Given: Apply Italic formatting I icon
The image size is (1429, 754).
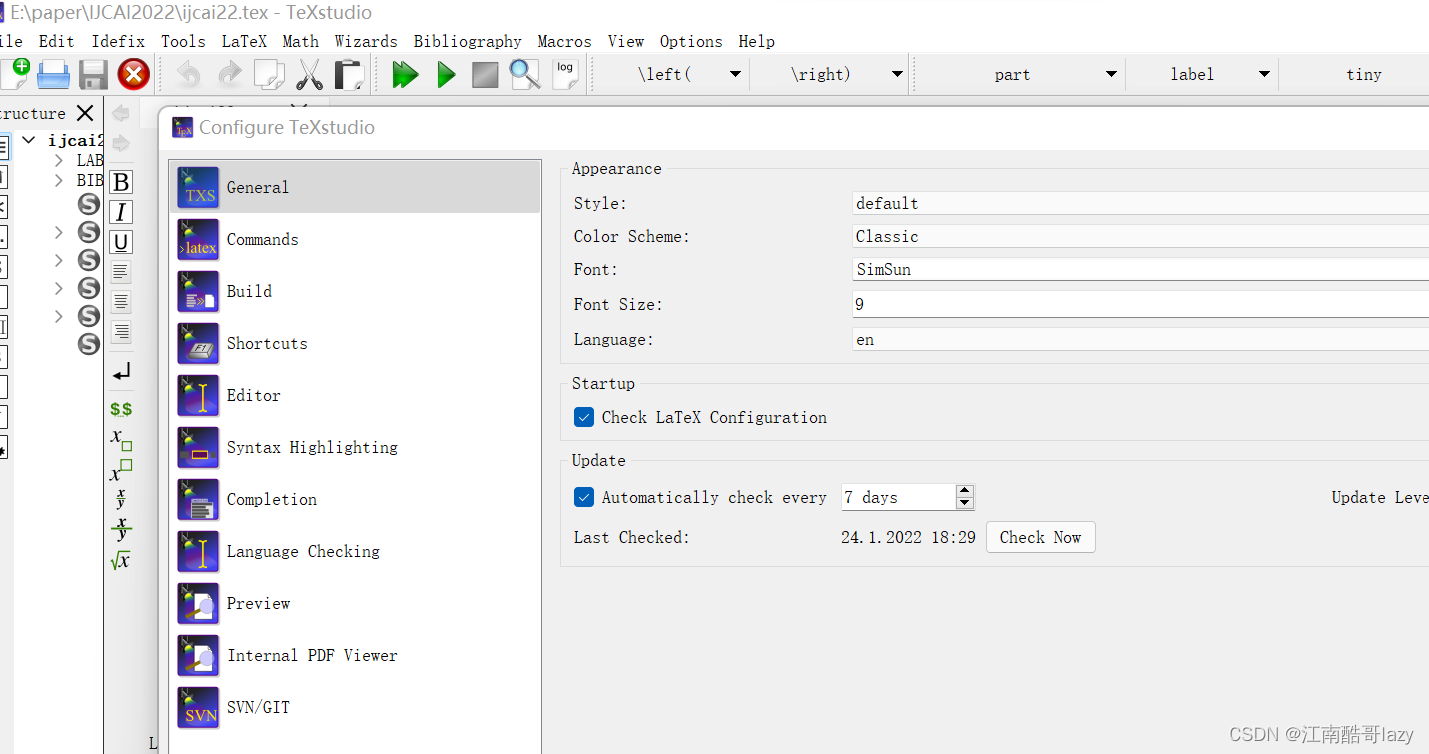Looking at the screenshot, I should [121, 212].
